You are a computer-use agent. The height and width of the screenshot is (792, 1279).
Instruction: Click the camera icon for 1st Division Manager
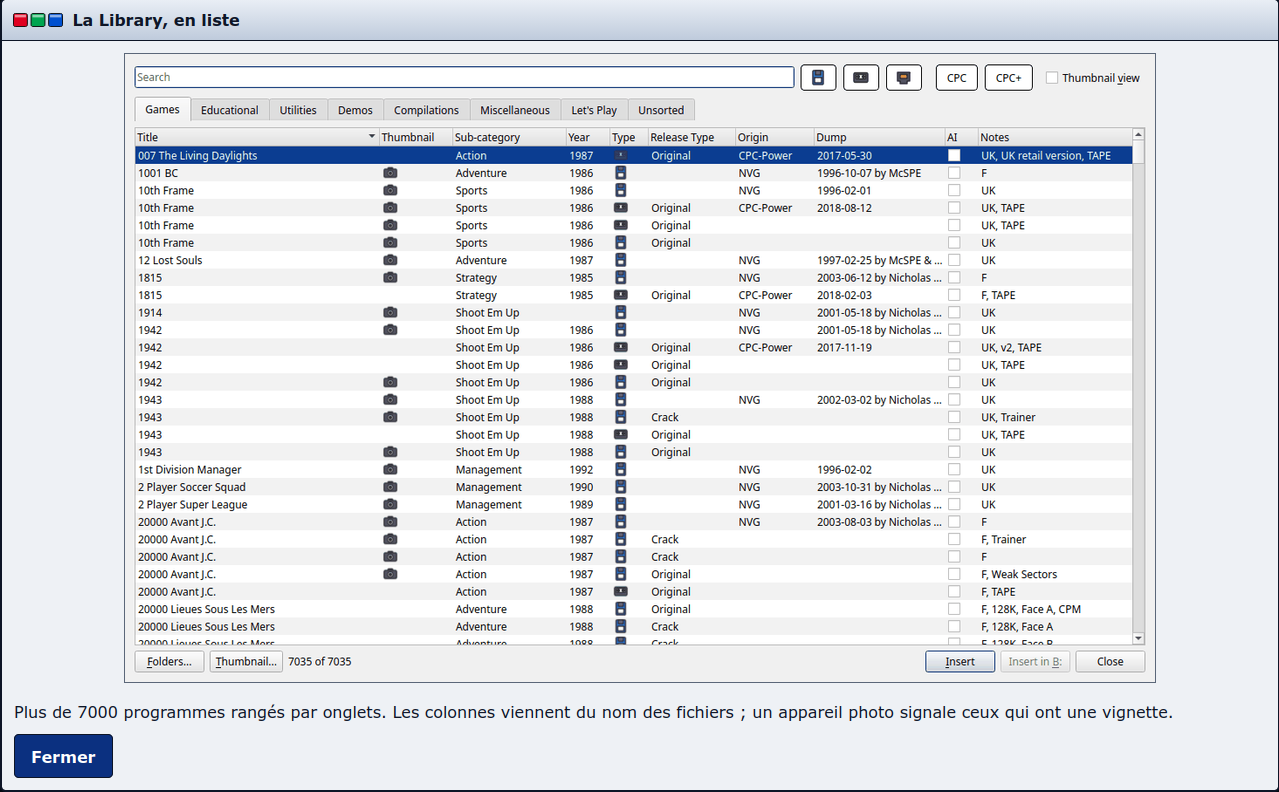coord(390,469)
